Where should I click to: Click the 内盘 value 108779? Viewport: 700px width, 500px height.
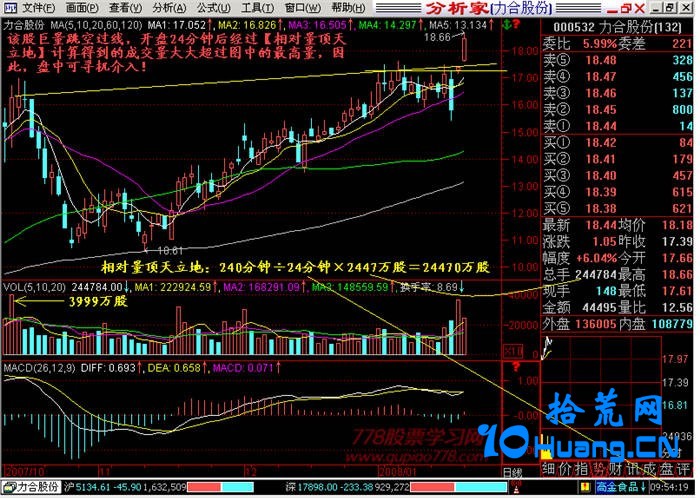(672, 324)
